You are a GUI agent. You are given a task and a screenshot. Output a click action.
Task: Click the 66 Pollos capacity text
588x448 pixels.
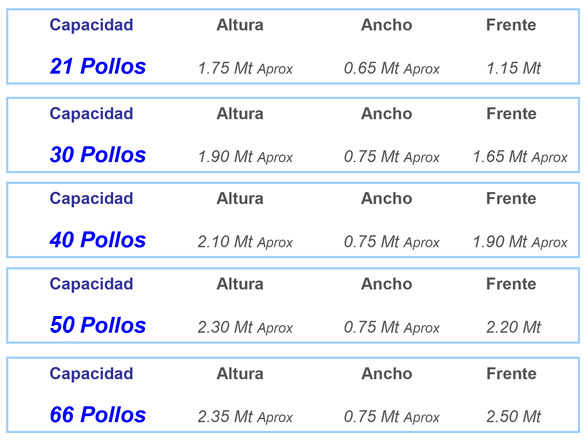tap(98, 415)
